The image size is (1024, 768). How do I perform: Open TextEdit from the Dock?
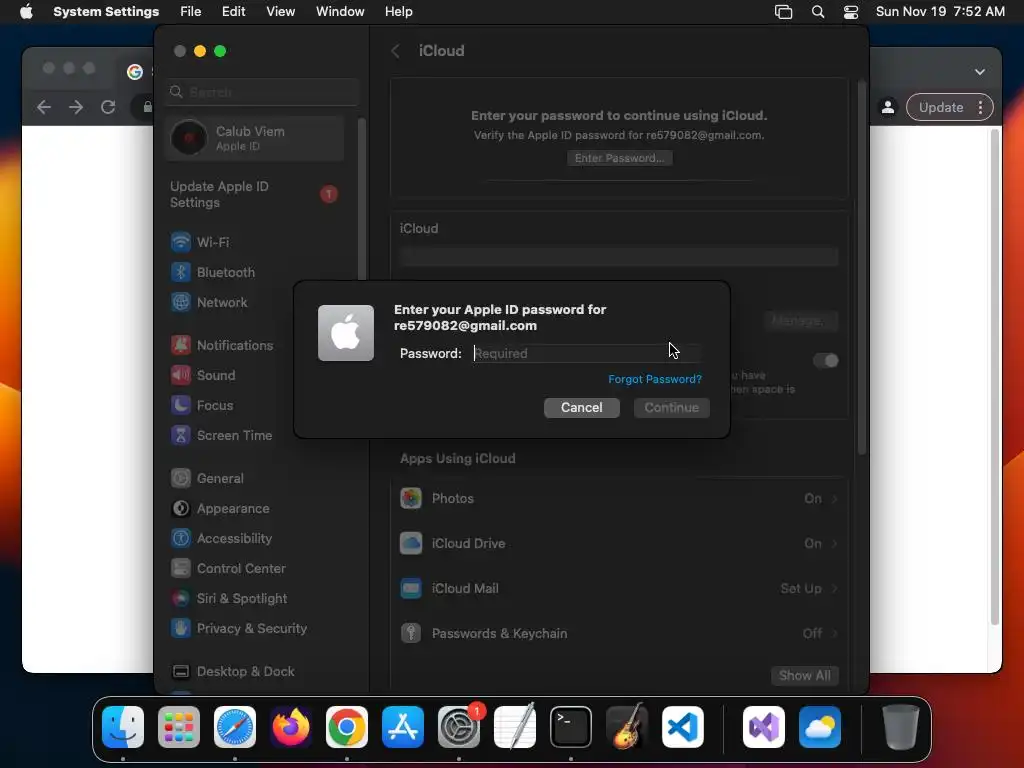[515, 727]
